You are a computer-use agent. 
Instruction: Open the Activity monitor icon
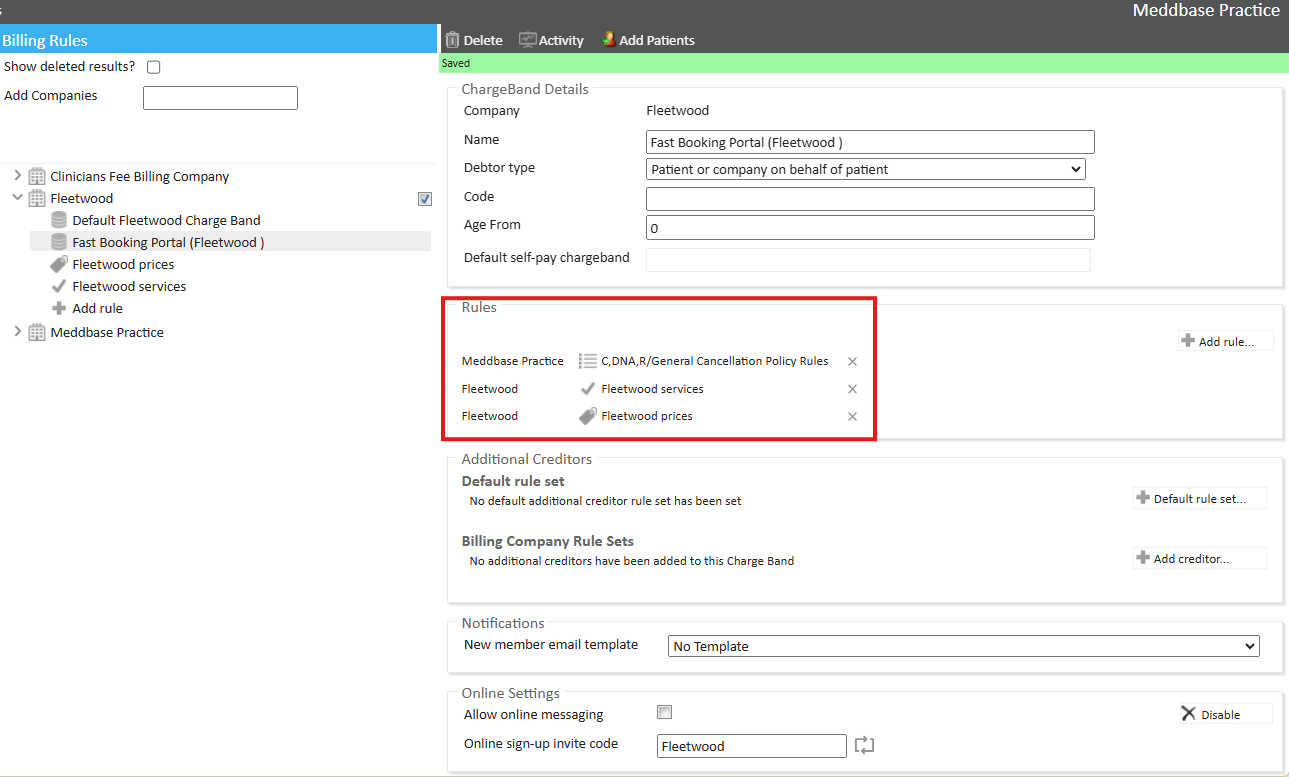(x=528, y=40)
